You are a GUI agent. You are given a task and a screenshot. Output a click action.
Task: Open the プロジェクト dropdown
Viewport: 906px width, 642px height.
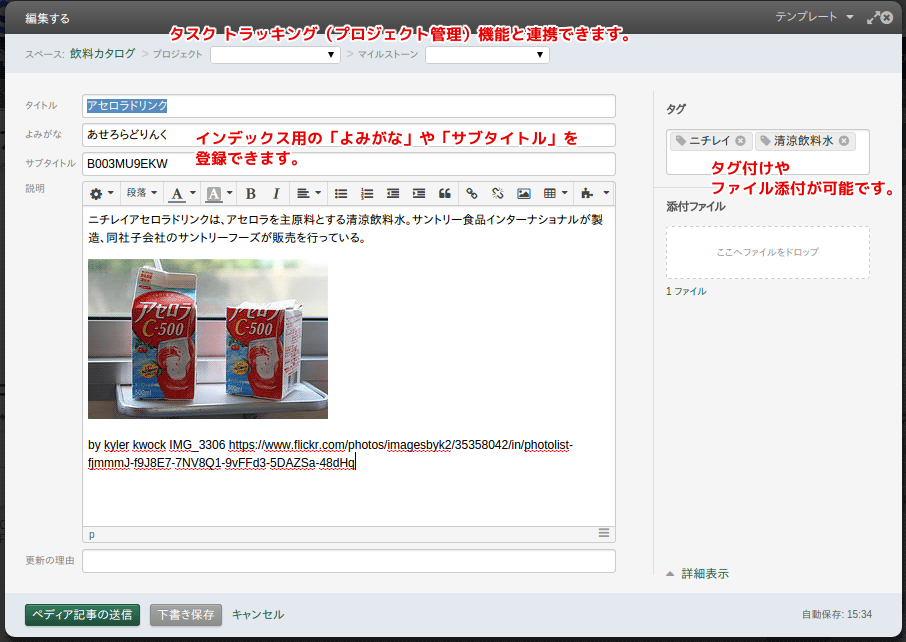point(275,55)
